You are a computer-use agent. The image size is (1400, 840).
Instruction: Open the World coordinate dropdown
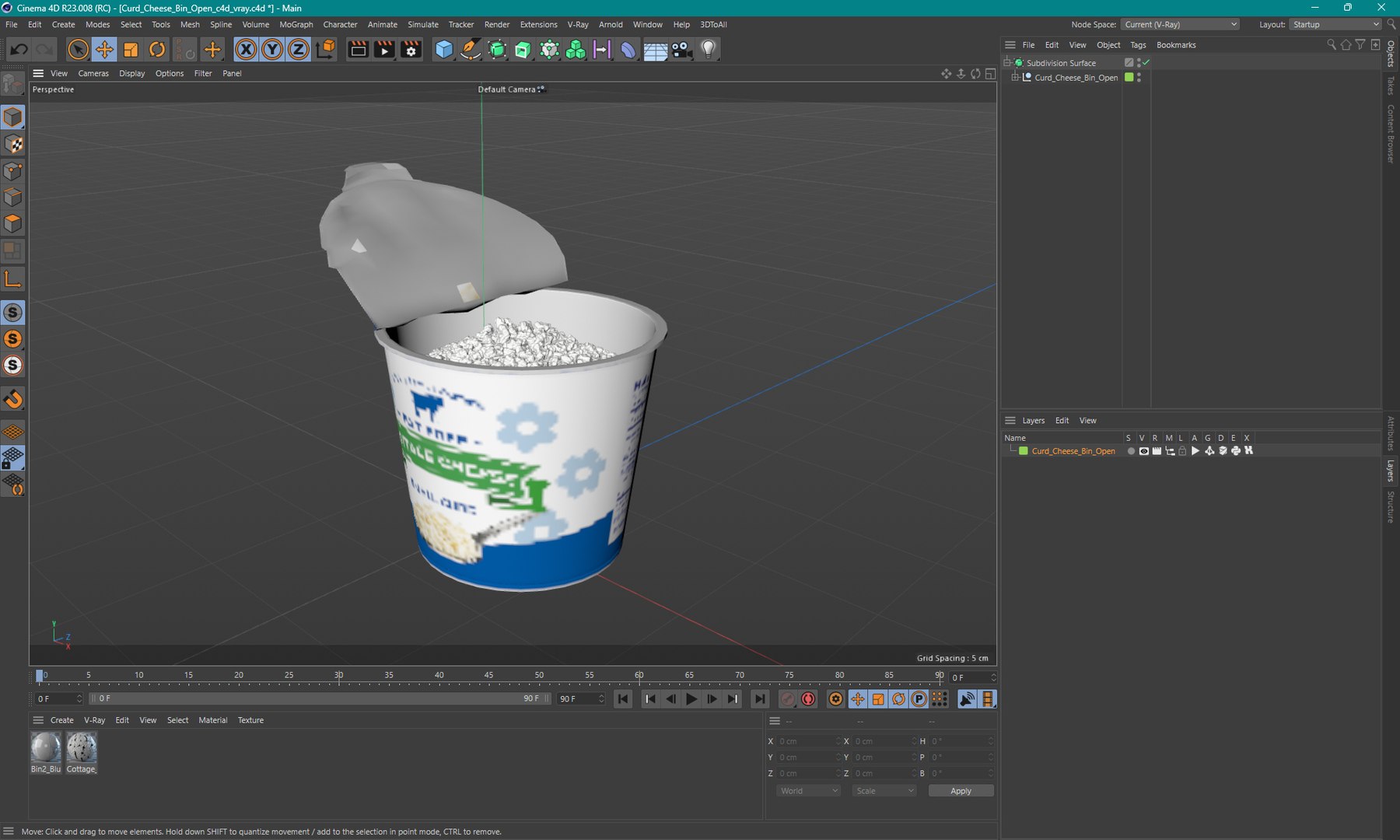pyautogui.click(x=809, y=791)
